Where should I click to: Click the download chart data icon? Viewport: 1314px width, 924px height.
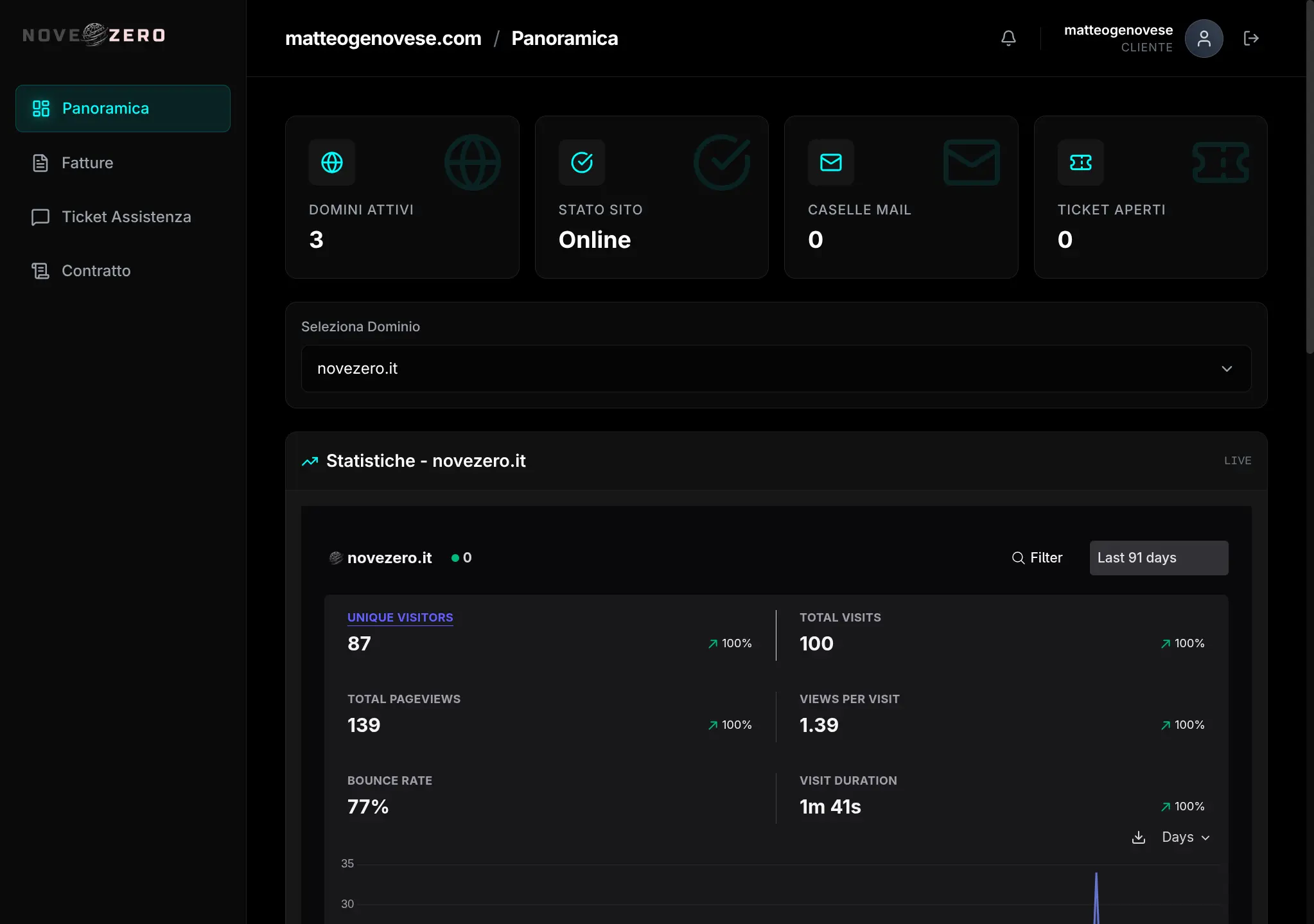[x=1139, y=837]
